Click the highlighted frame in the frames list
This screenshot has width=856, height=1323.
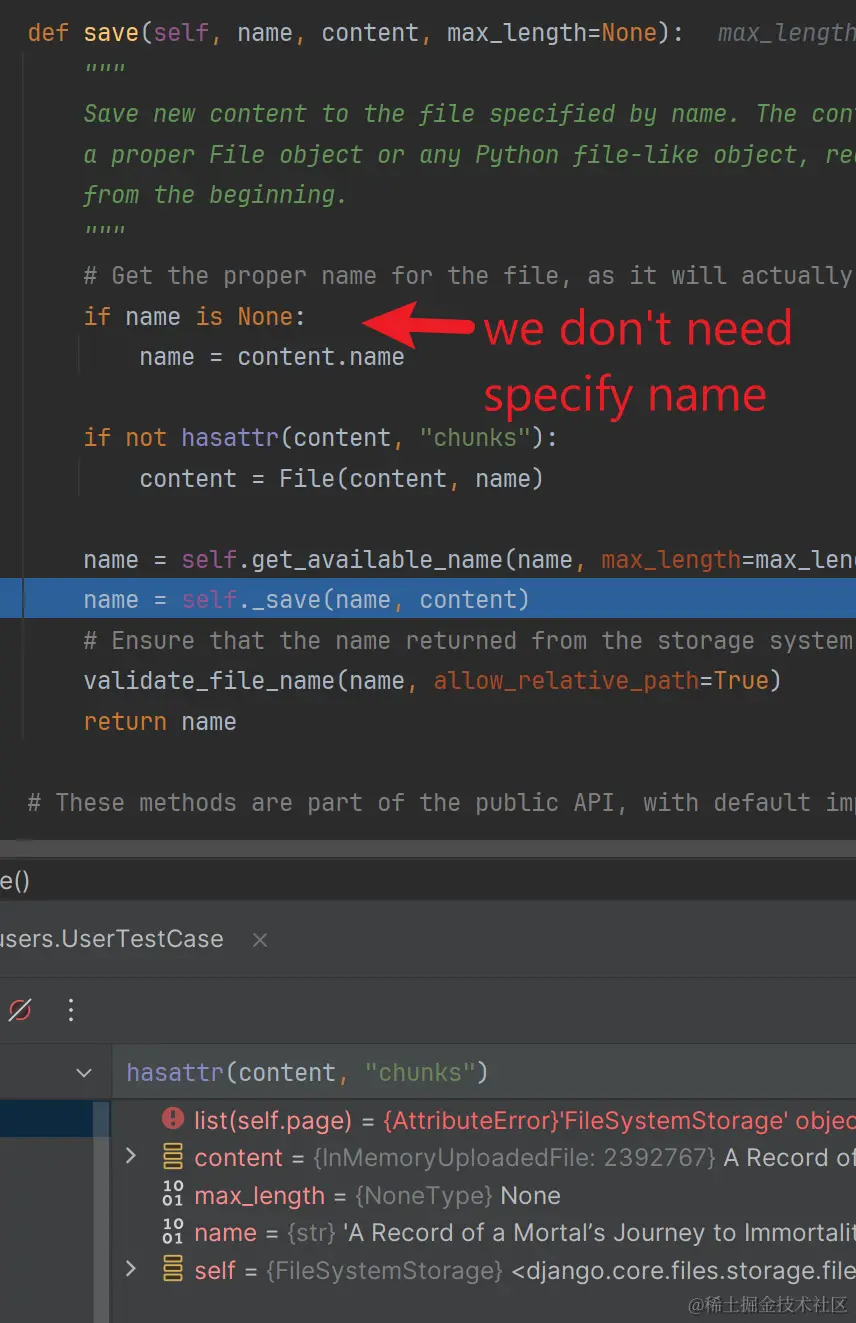point(46,1119)
